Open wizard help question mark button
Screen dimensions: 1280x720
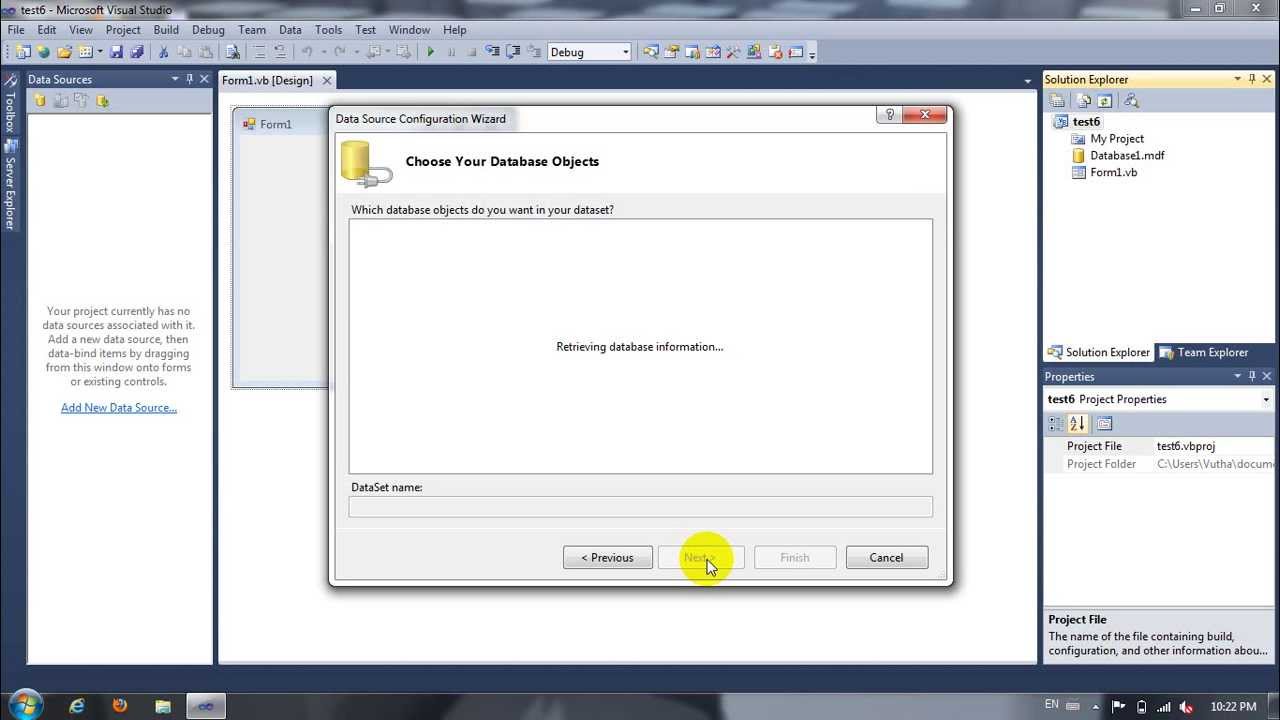(888, 115)
